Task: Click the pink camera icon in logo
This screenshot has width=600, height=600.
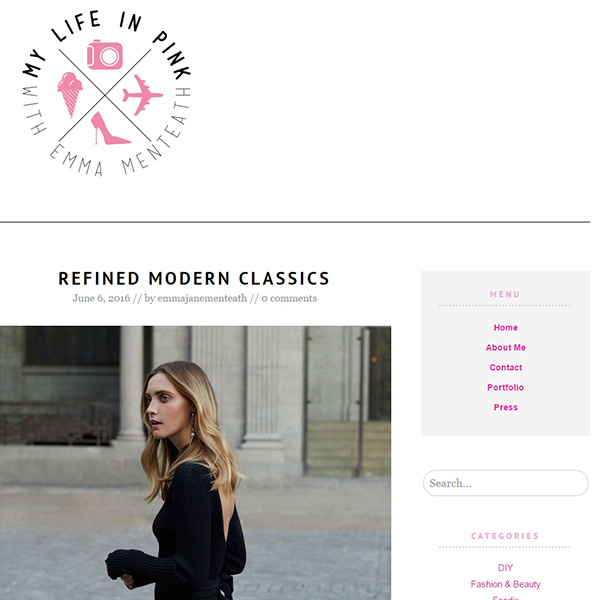Action: click(x=105, y=54)
